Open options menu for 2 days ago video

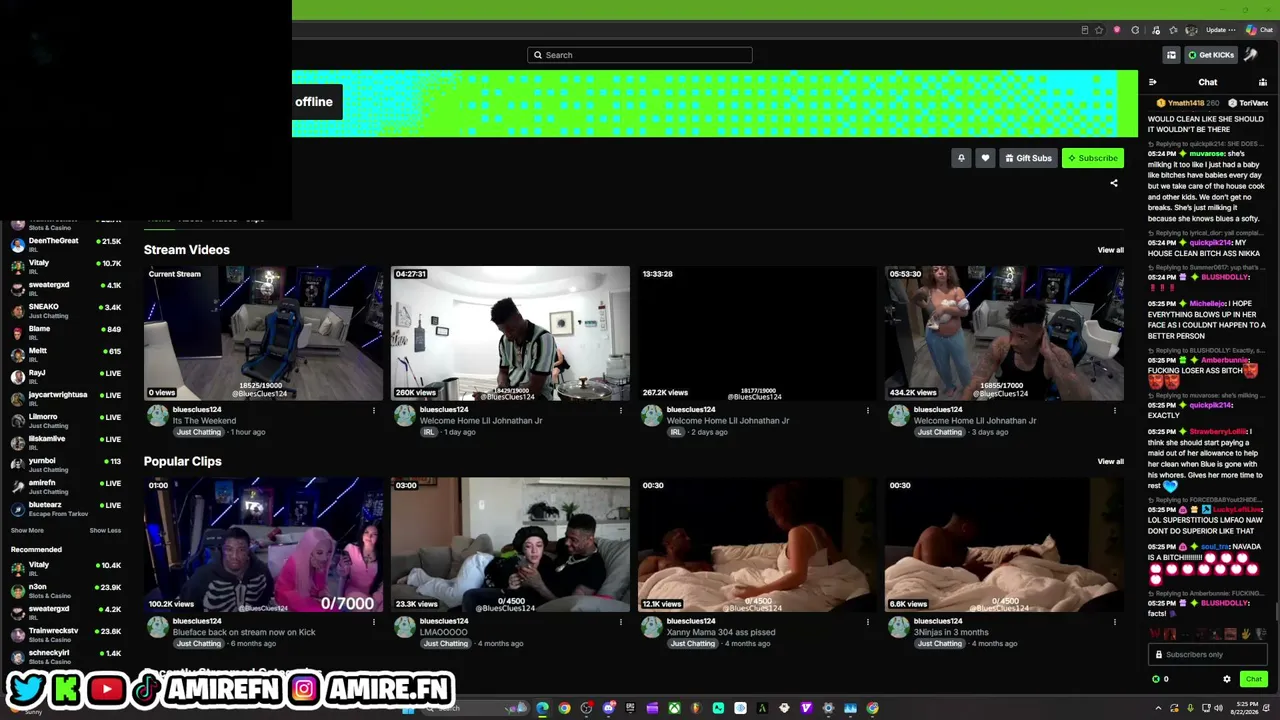[x=868, y=410]
